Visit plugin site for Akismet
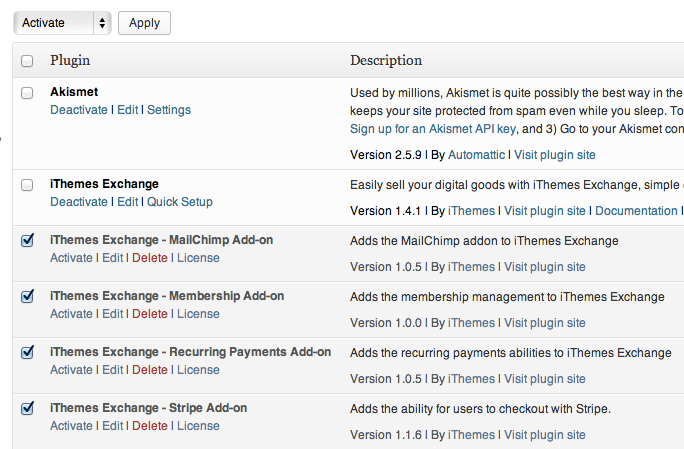This screenshot has height=449, width=684. [x=555, y=155]
